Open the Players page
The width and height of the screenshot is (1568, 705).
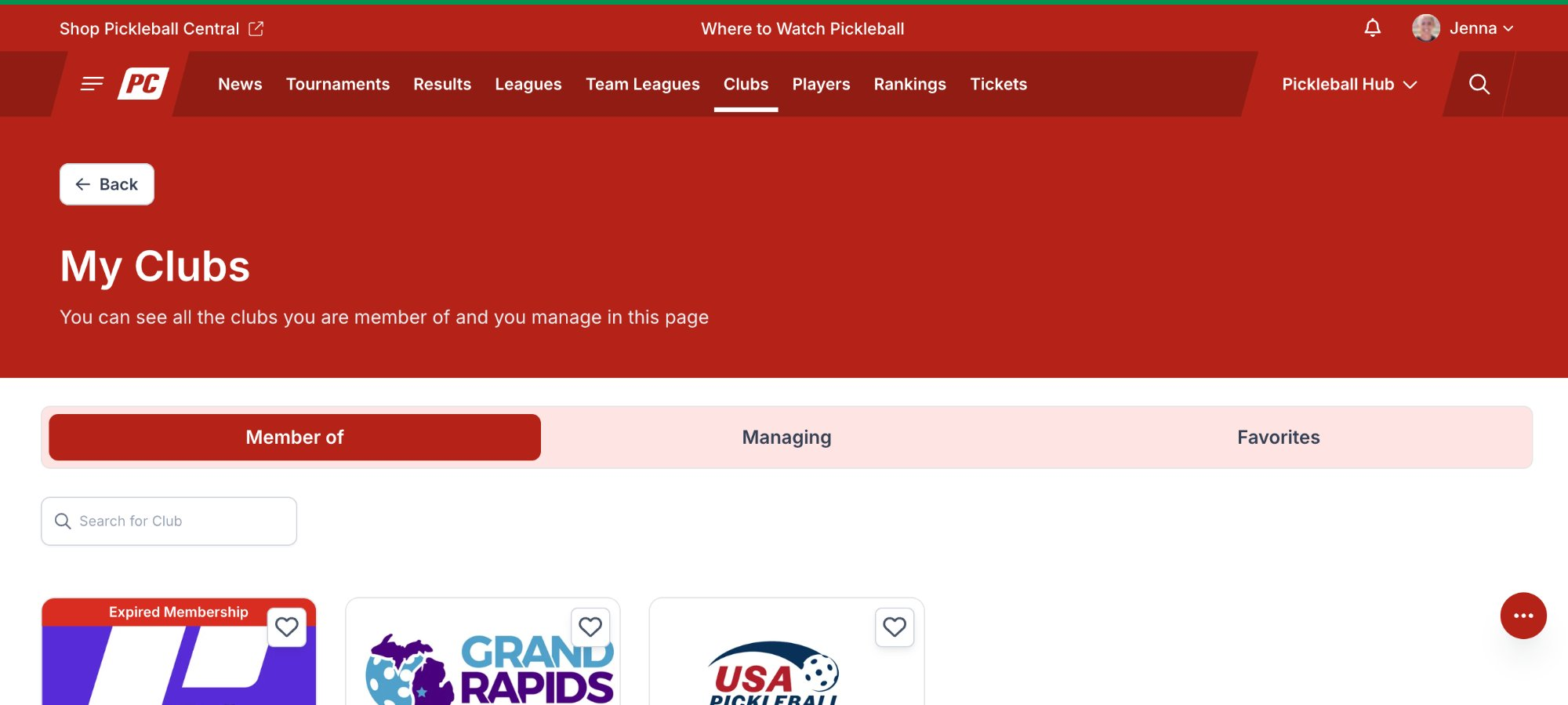coord(821,84)
